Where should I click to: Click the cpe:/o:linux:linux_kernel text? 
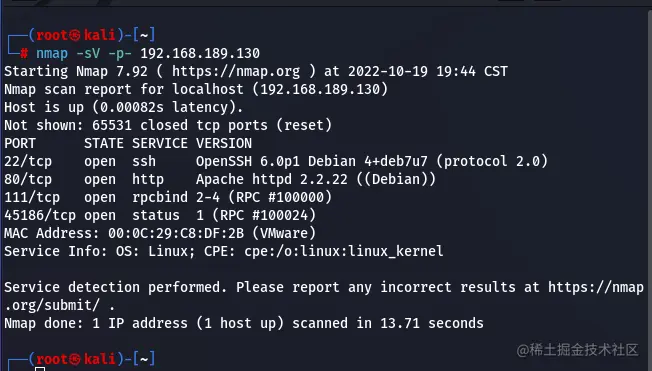pyautogui.click(x=344, y=251)
